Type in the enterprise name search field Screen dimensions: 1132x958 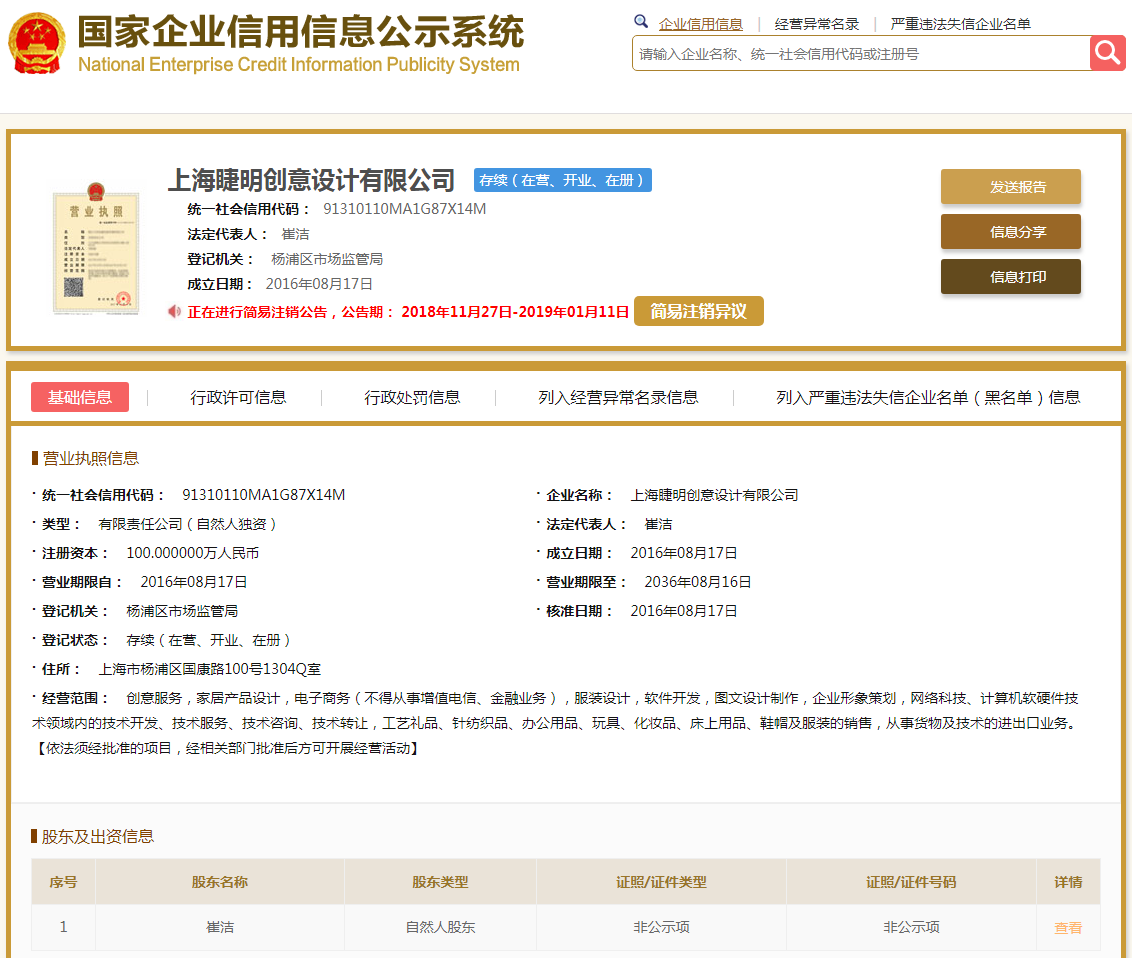[x=860, y=54]
